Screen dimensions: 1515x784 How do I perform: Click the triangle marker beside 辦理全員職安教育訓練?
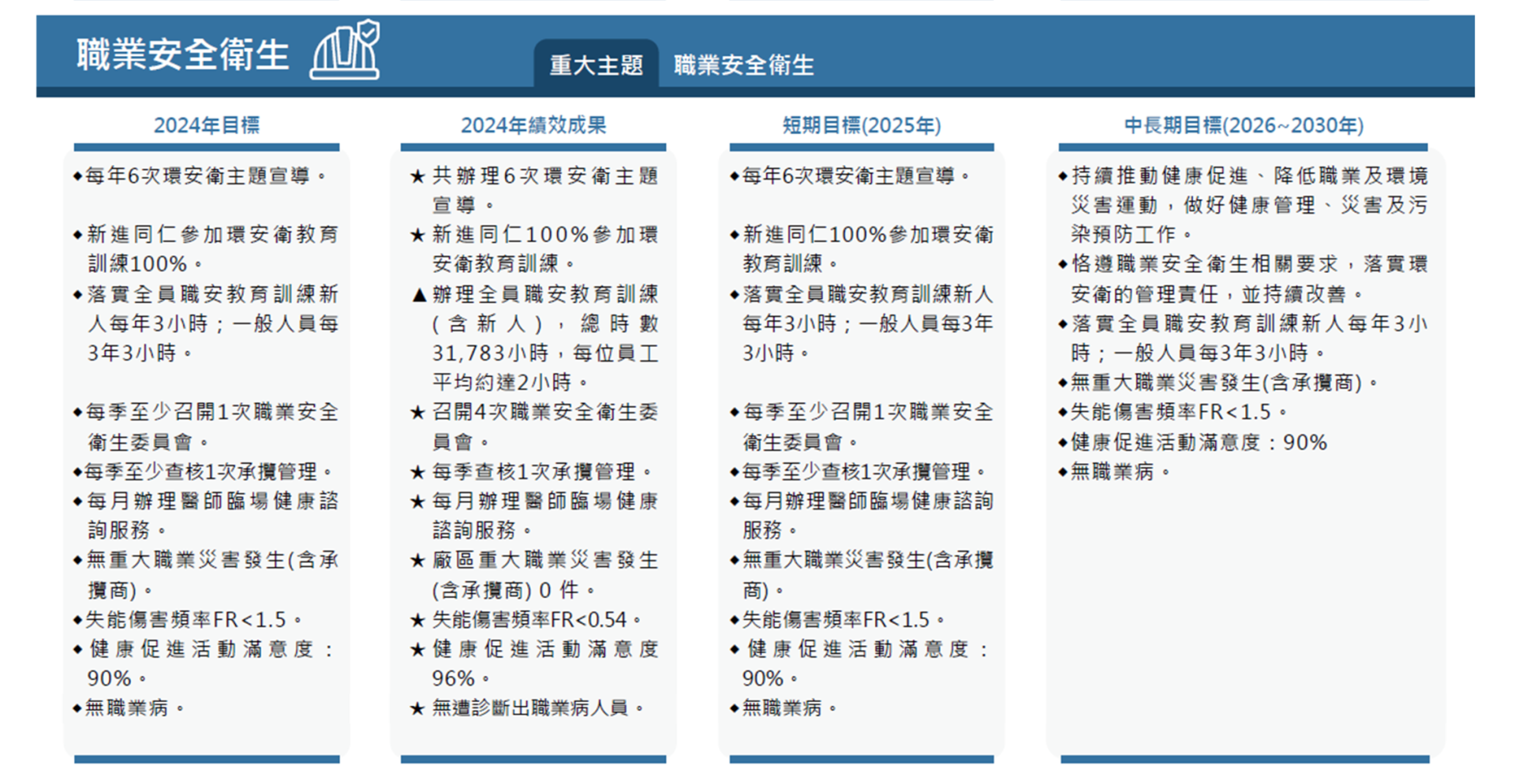coord(419,296)
